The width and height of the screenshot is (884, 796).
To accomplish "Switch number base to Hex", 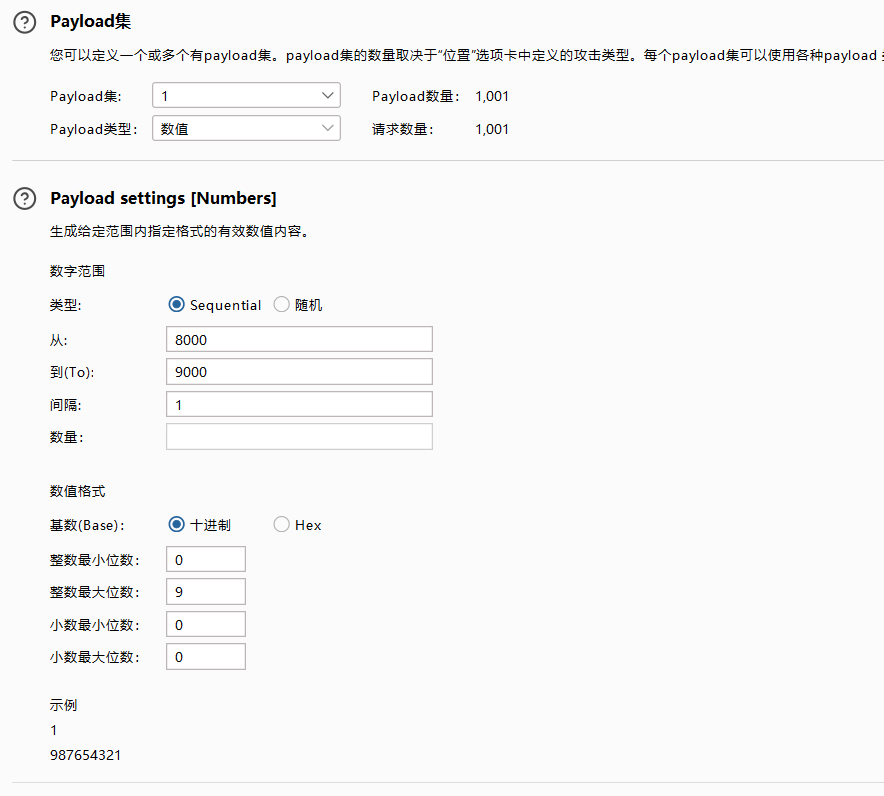I will (282, 525).
